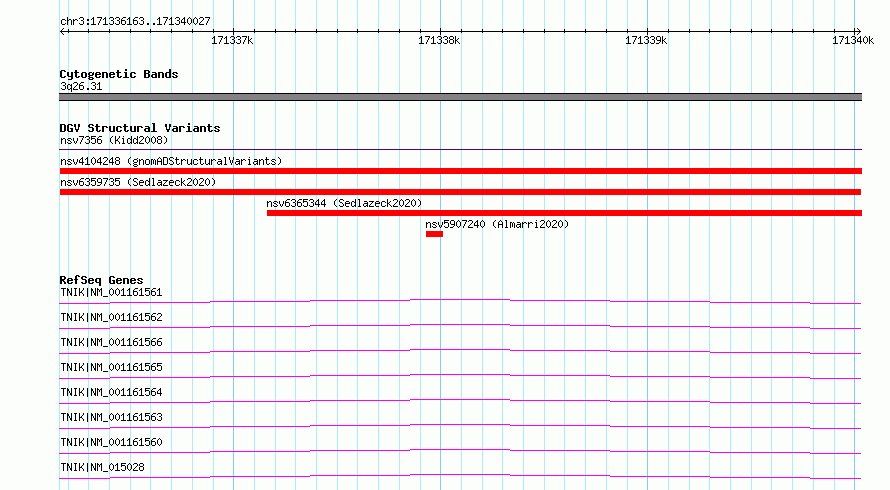This screenshot has height=490, width=890.
Task: Open variant nsv6365344 (Sedlazeck2020) label
Action: (344, 203)
